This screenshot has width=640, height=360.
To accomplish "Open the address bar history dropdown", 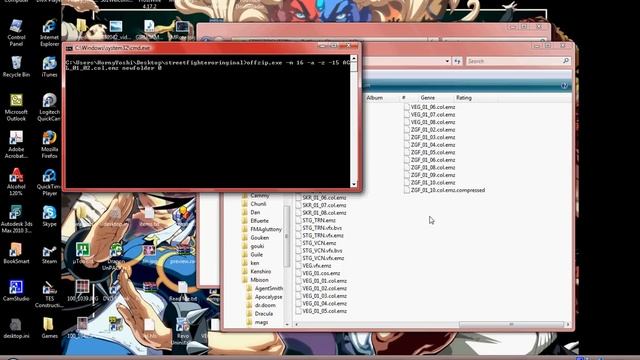I will click(x=447, y=61).
